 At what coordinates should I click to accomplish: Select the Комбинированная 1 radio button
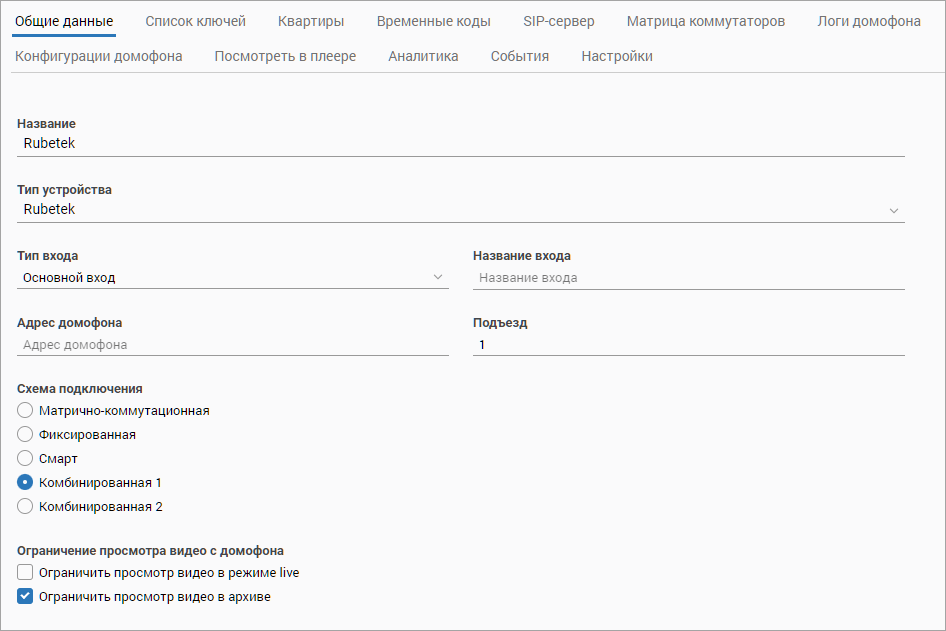pyautogui.click(x=26, y=482)
